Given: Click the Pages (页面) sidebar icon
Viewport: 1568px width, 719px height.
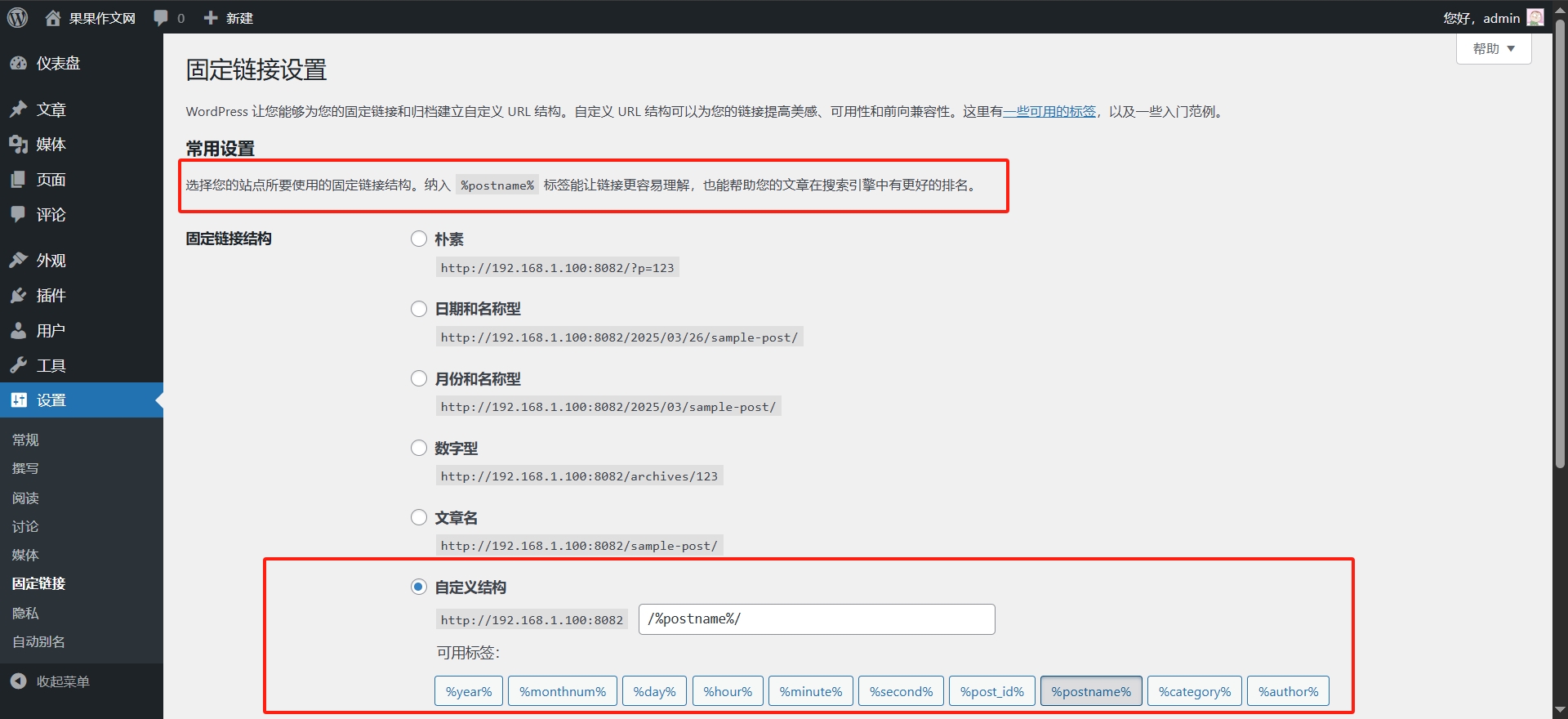Looking at the screenshot, I should (18, 180).
